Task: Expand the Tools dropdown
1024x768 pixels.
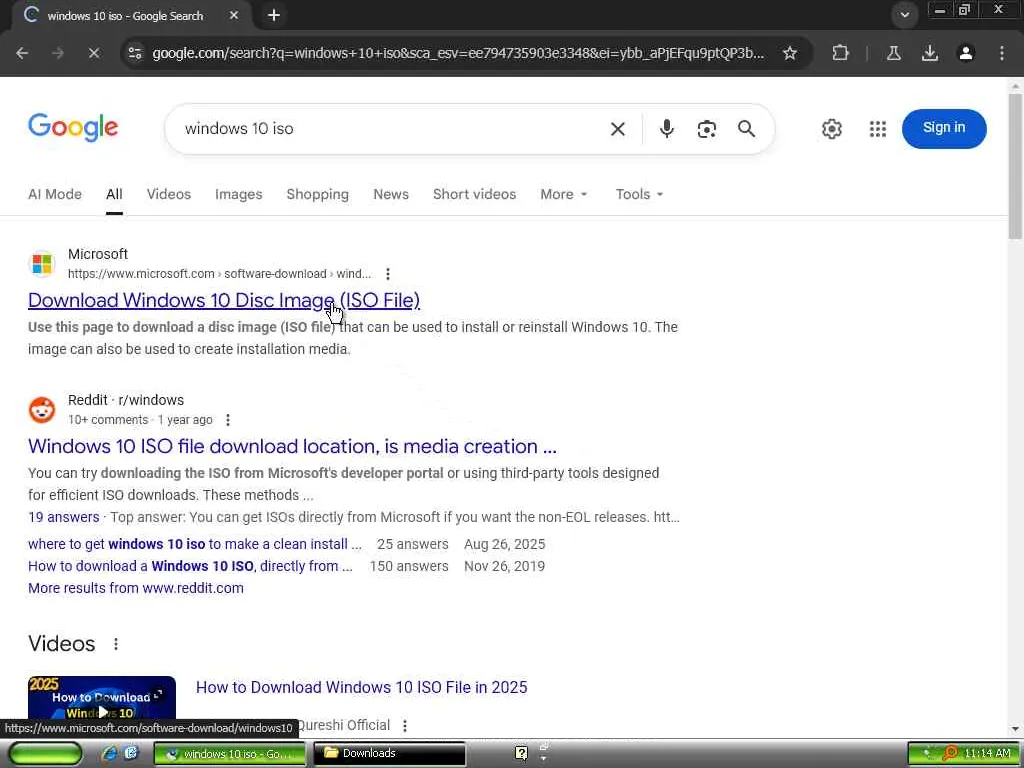Action: (x=639, y=194)
